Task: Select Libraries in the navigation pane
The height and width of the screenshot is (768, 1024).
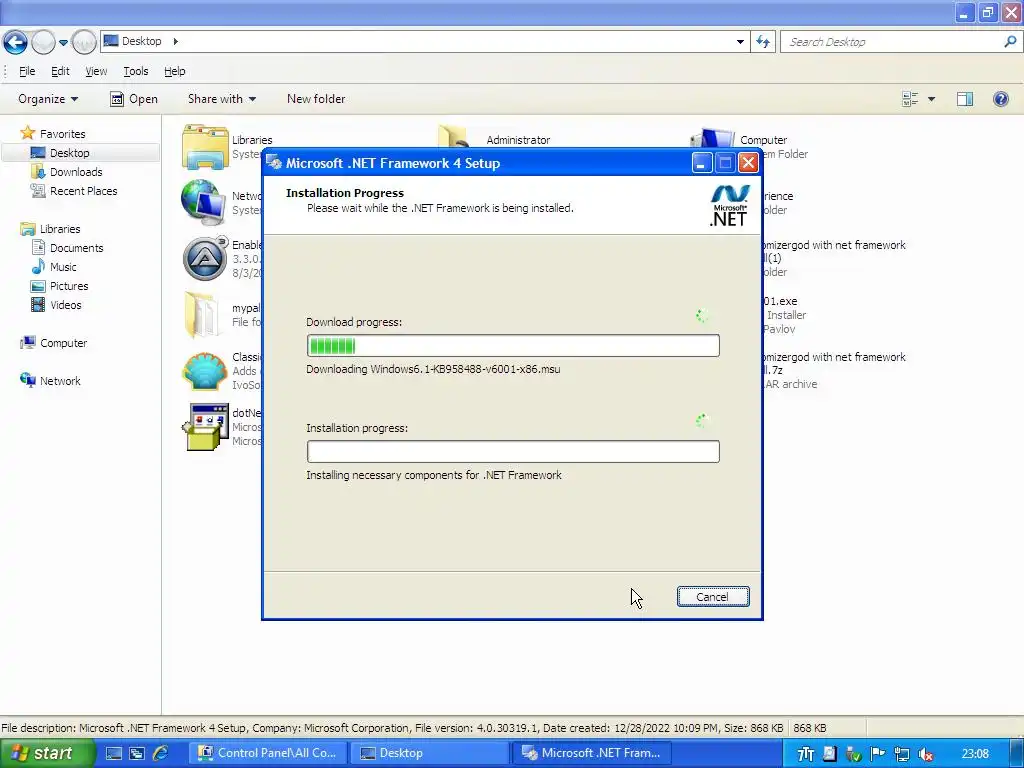Action: tap(59, 229)
